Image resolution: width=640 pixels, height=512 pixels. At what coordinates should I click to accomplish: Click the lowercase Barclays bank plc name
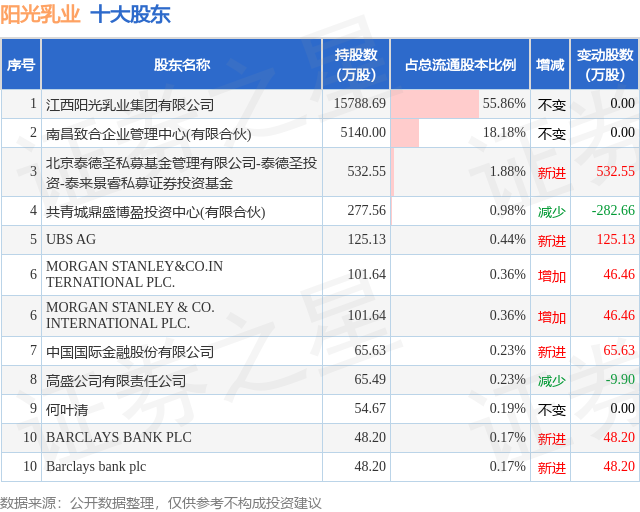[x=96, y=467]
